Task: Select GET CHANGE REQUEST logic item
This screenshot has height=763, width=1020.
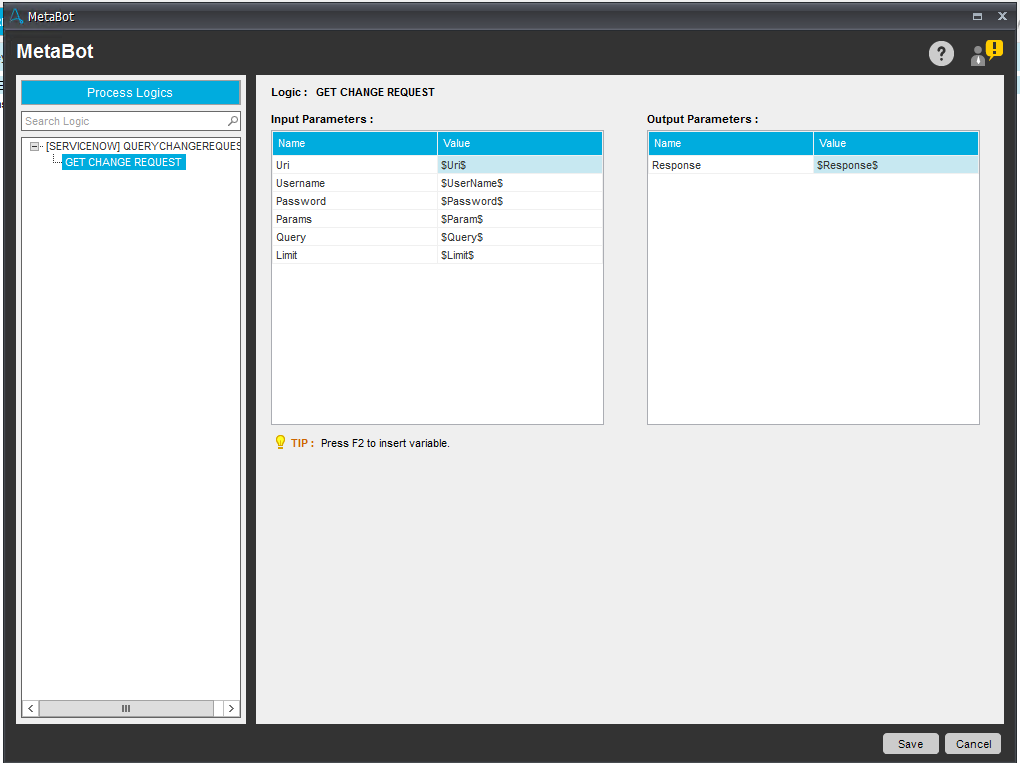Action: click(x=123, y=162)
